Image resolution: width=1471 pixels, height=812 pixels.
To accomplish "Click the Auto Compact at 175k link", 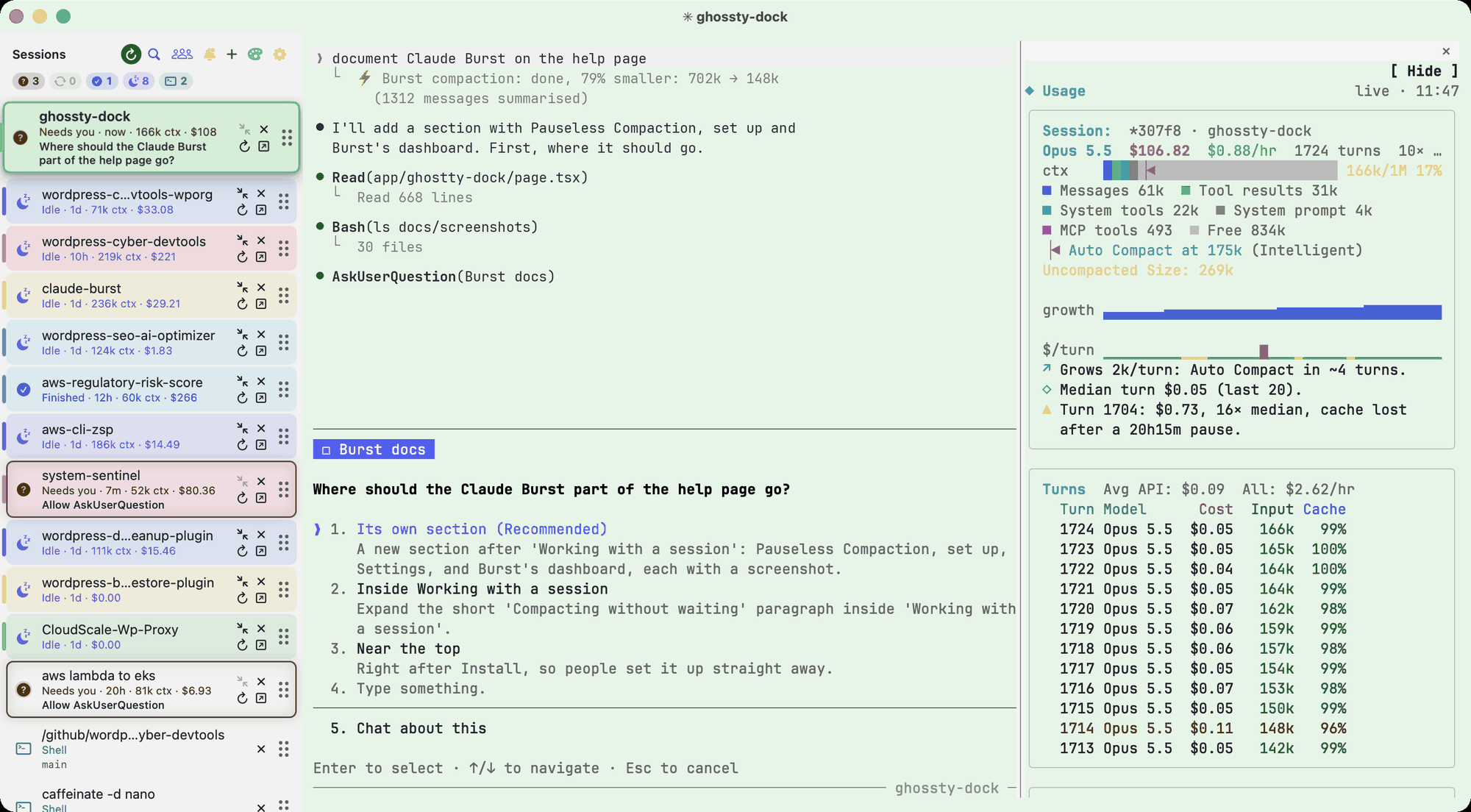I will click(x=1155, y=250).
